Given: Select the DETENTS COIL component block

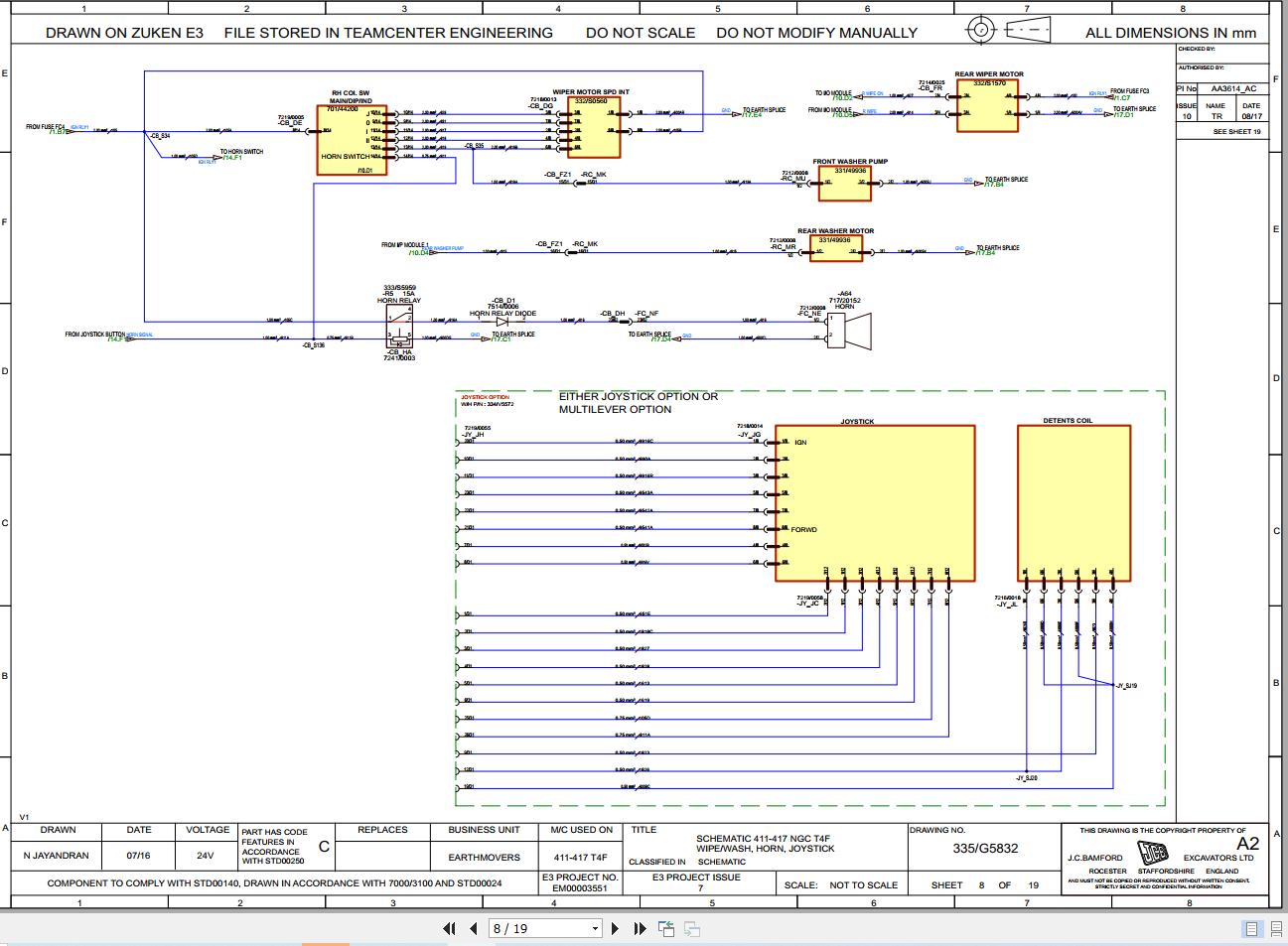Looking at the screenshot, I should tap(1074, 501).
